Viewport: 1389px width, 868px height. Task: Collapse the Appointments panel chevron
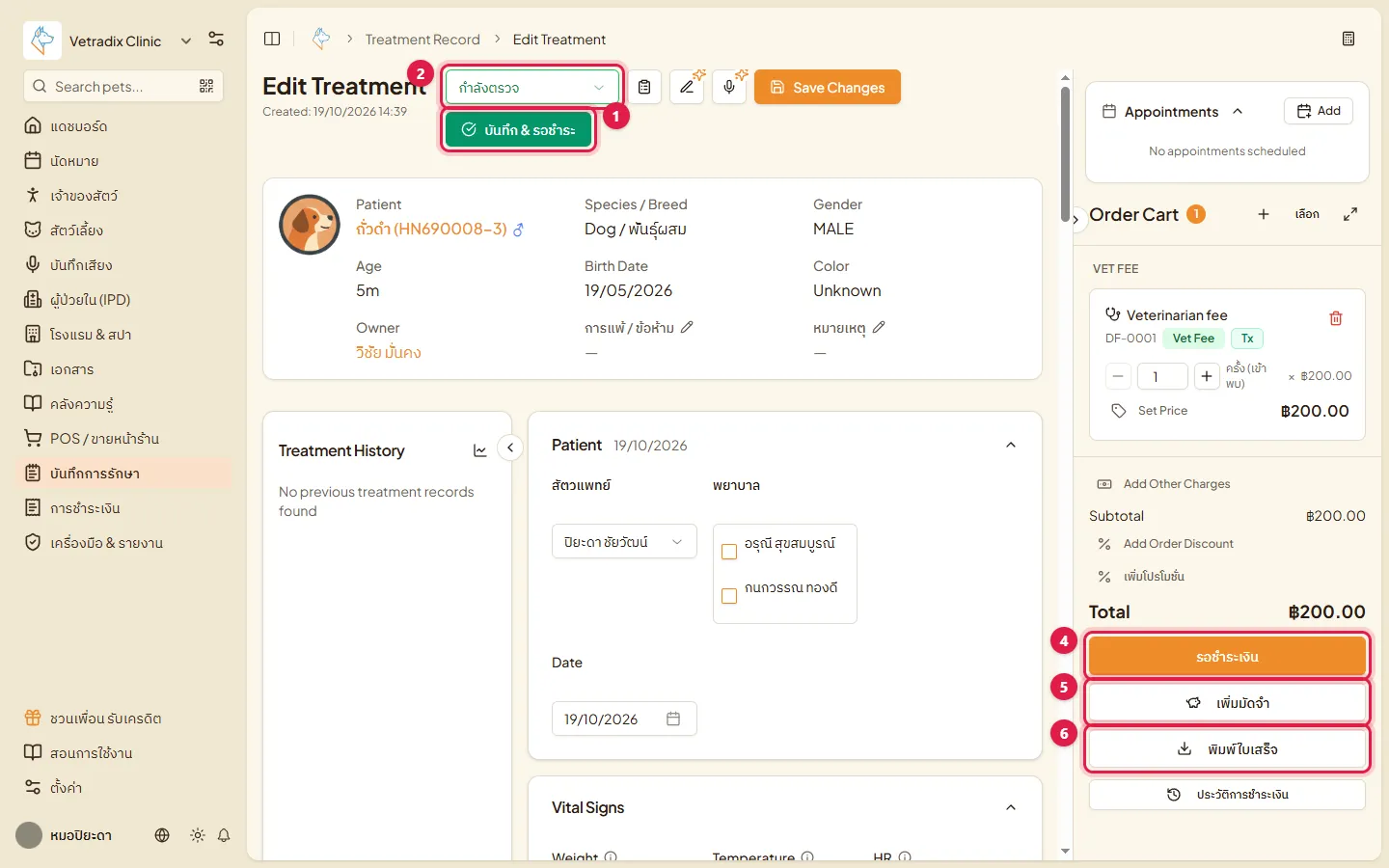(1238, 112)
